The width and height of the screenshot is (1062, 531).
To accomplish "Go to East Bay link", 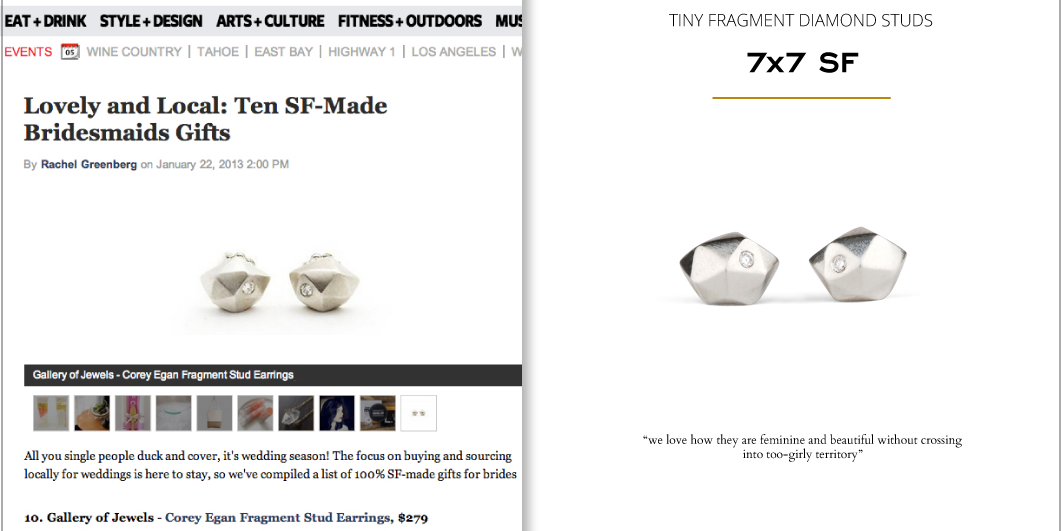I will [283, 52].
